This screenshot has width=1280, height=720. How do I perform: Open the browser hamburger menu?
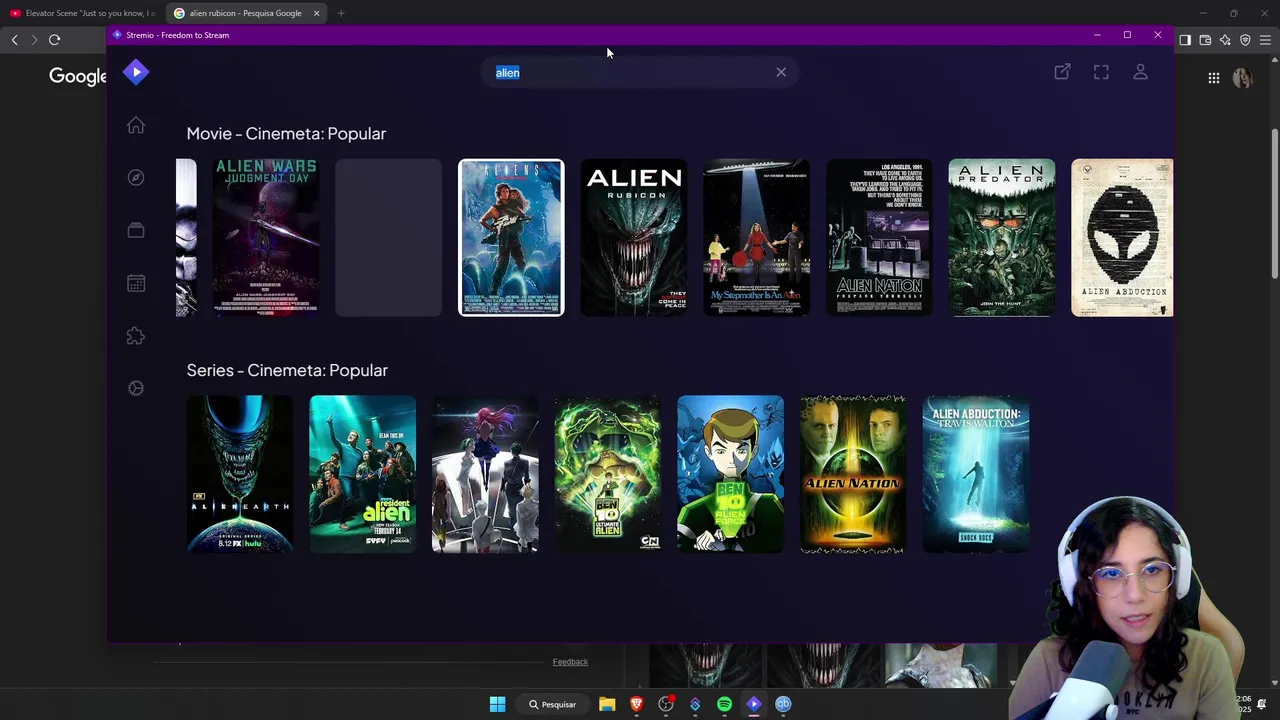click(x=1265, y=40)
